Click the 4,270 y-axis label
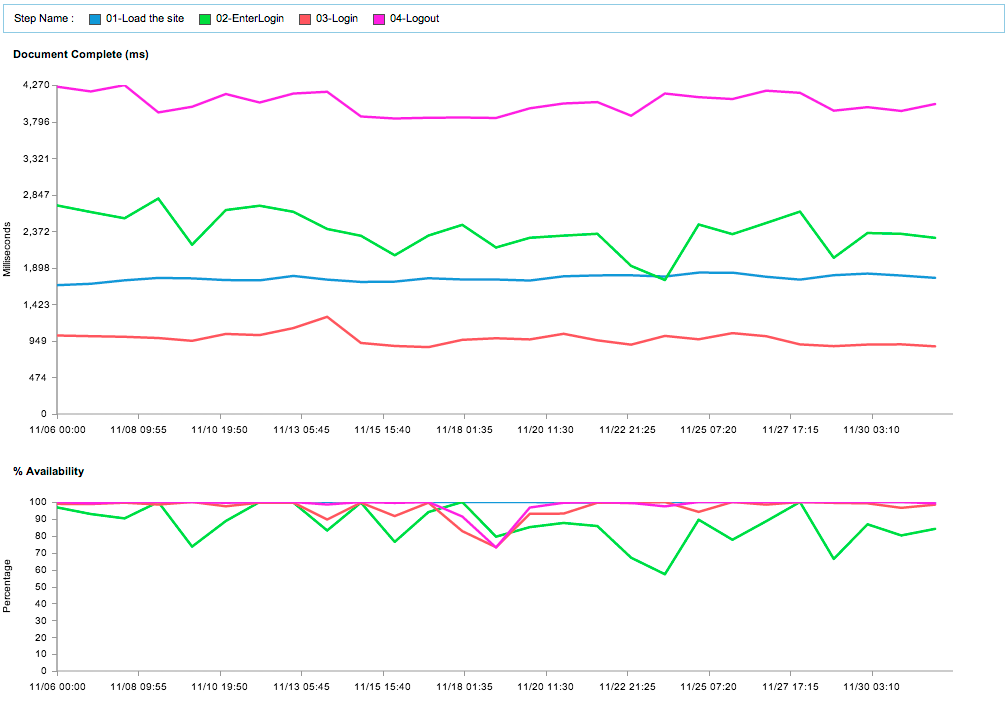Screen dimensions: 1006x708 36,85
